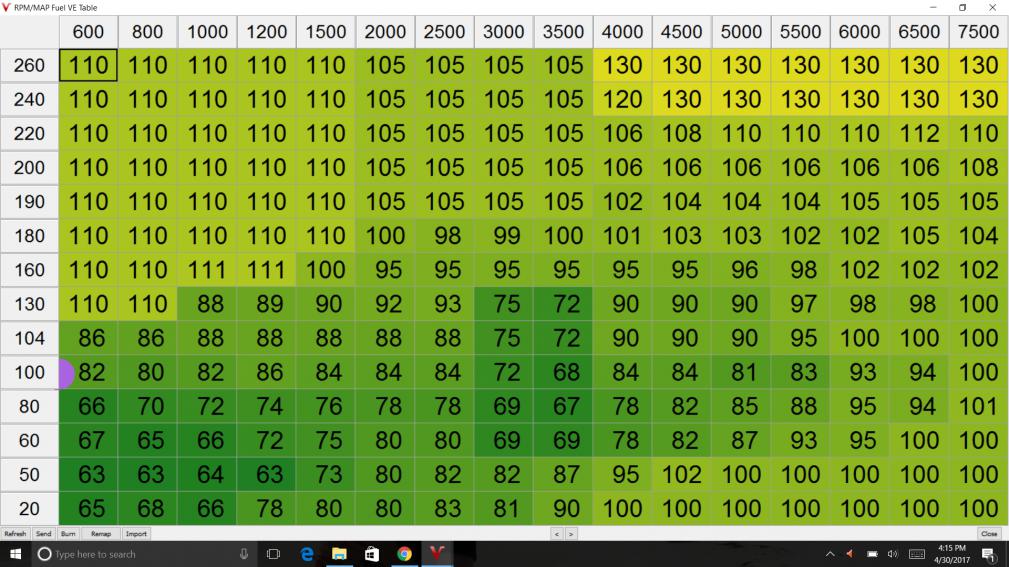Open Google Chrome from the taskbar
The width and height of the screenshot is (1009, 567).
pyautogui.click(x=403, y=553)
